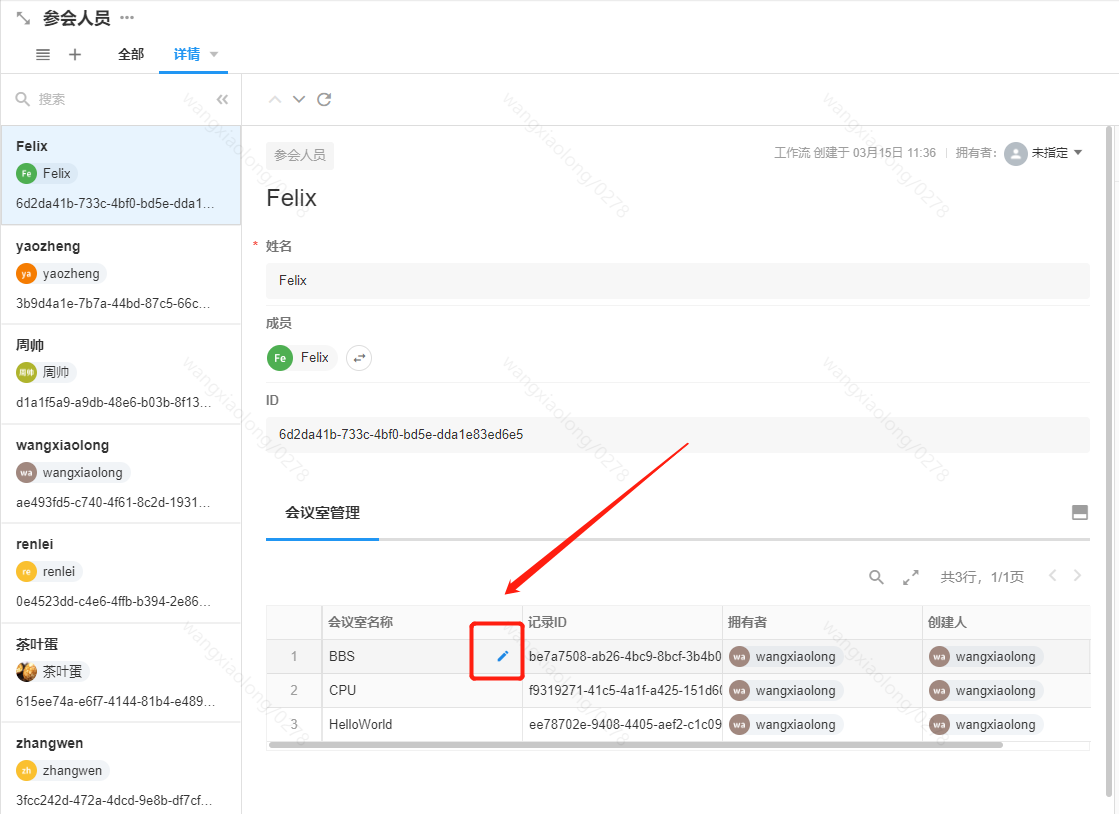Click the owner avatar placeholder icon
The height and width of the screenshot is (814, 1119).
pos(1016,153)
